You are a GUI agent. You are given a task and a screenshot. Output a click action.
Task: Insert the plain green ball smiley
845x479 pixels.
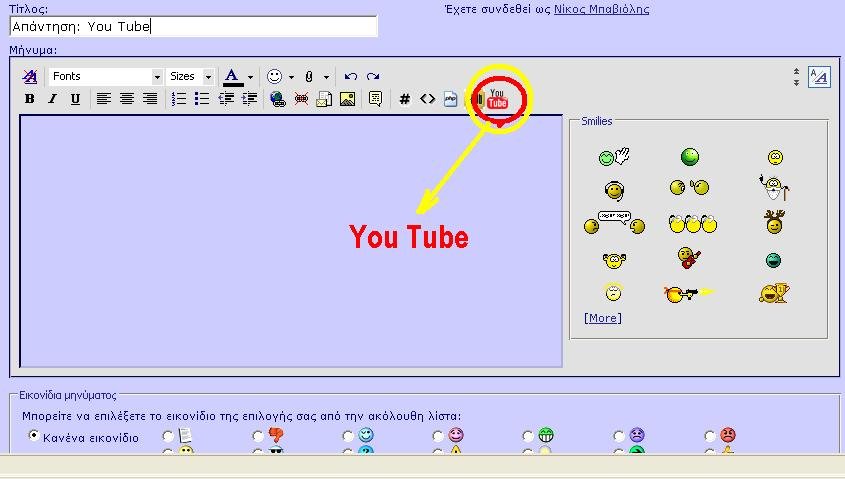coord(690,157)
